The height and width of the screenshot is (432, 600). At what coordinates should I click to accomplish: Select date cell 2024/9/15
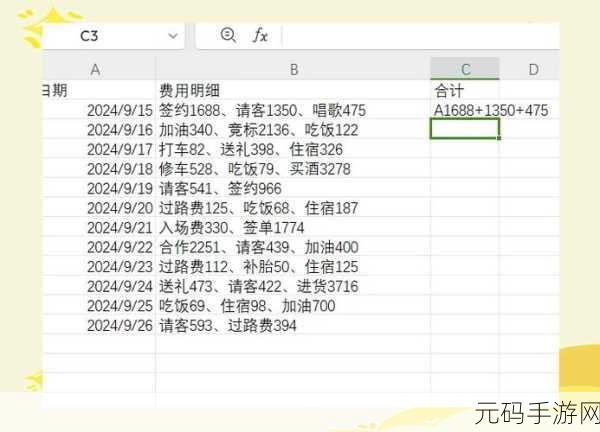99,111
